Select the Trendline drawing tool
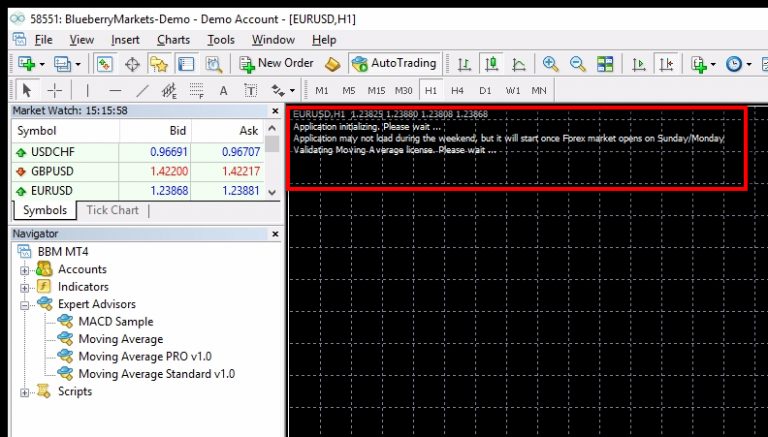768x437 pixels. tap(142, 90)
